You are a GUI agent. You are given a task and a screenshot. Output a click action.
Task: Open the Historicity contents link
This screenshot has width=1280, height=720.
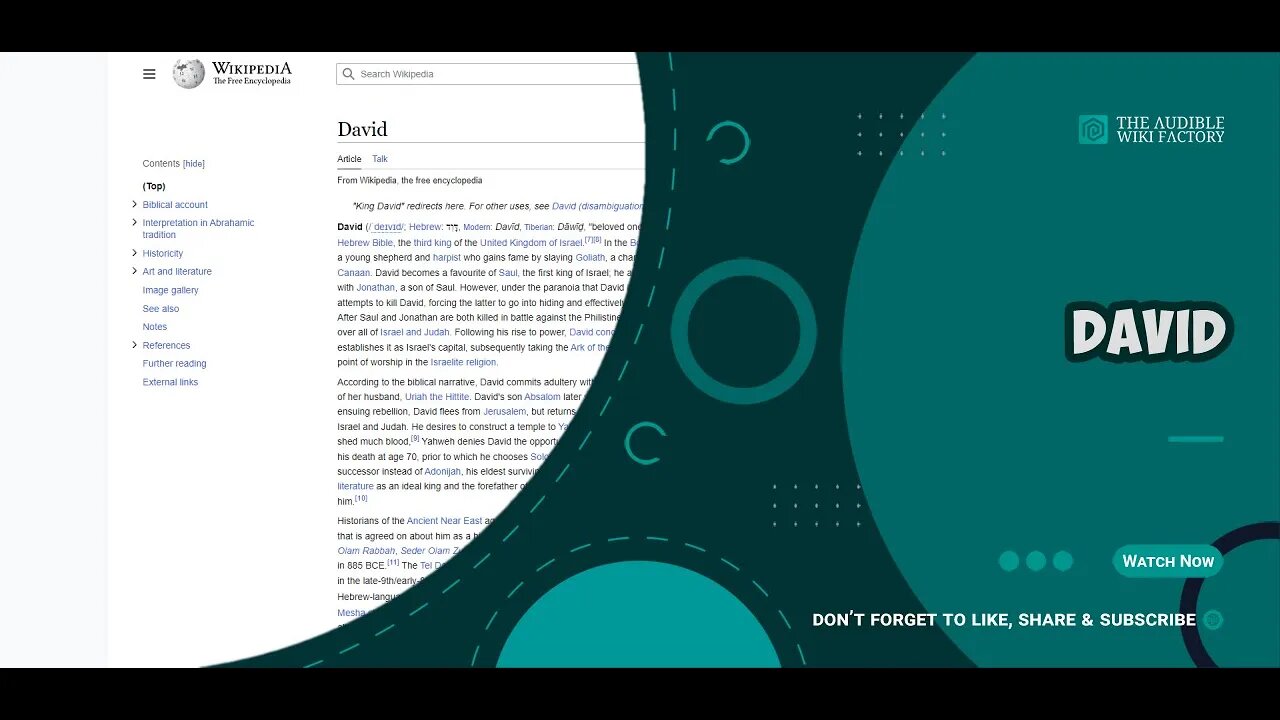163,254
